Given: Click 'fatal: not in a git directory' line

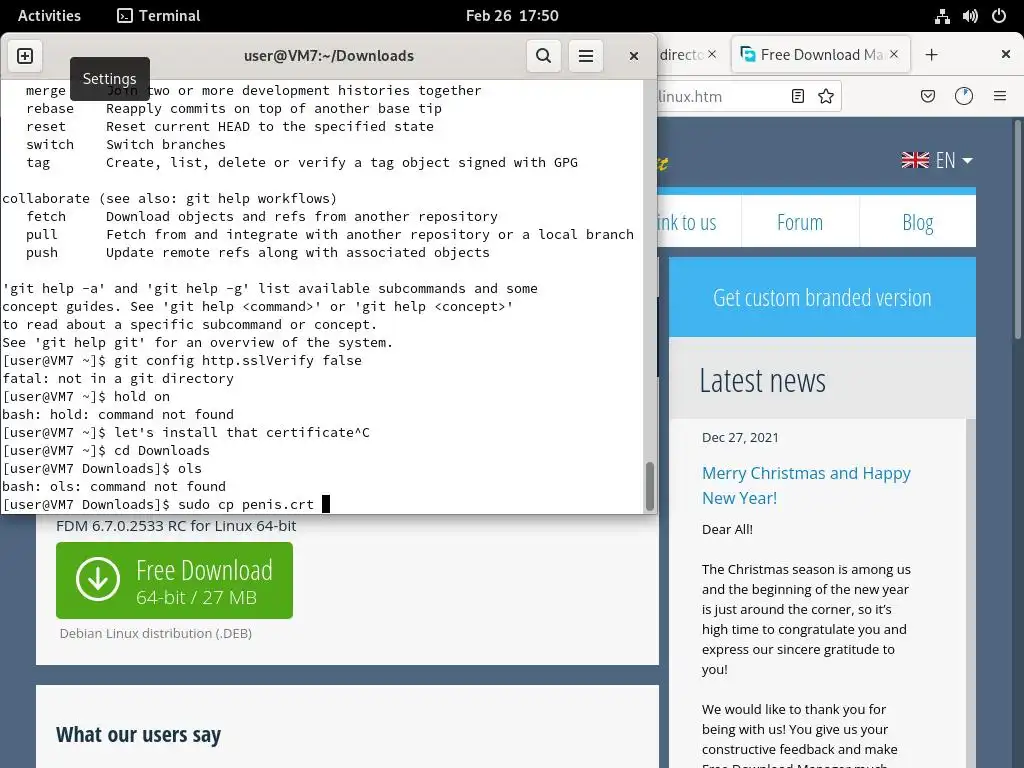Looking at the screenshot, I should coord(118,378).
